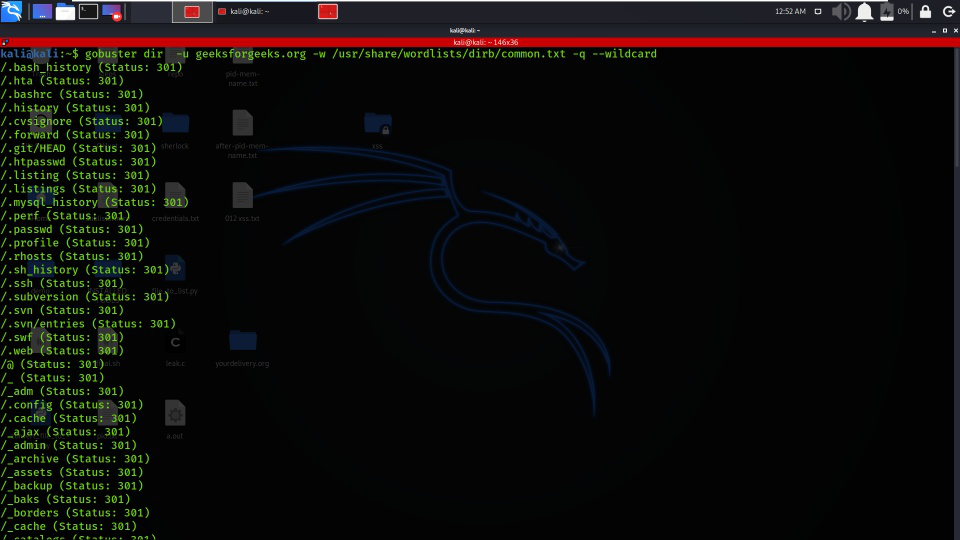The height and width of the screenshot is (540, 960).
Task: Click the battery power manager icon
Action: (x=887, y=12)
